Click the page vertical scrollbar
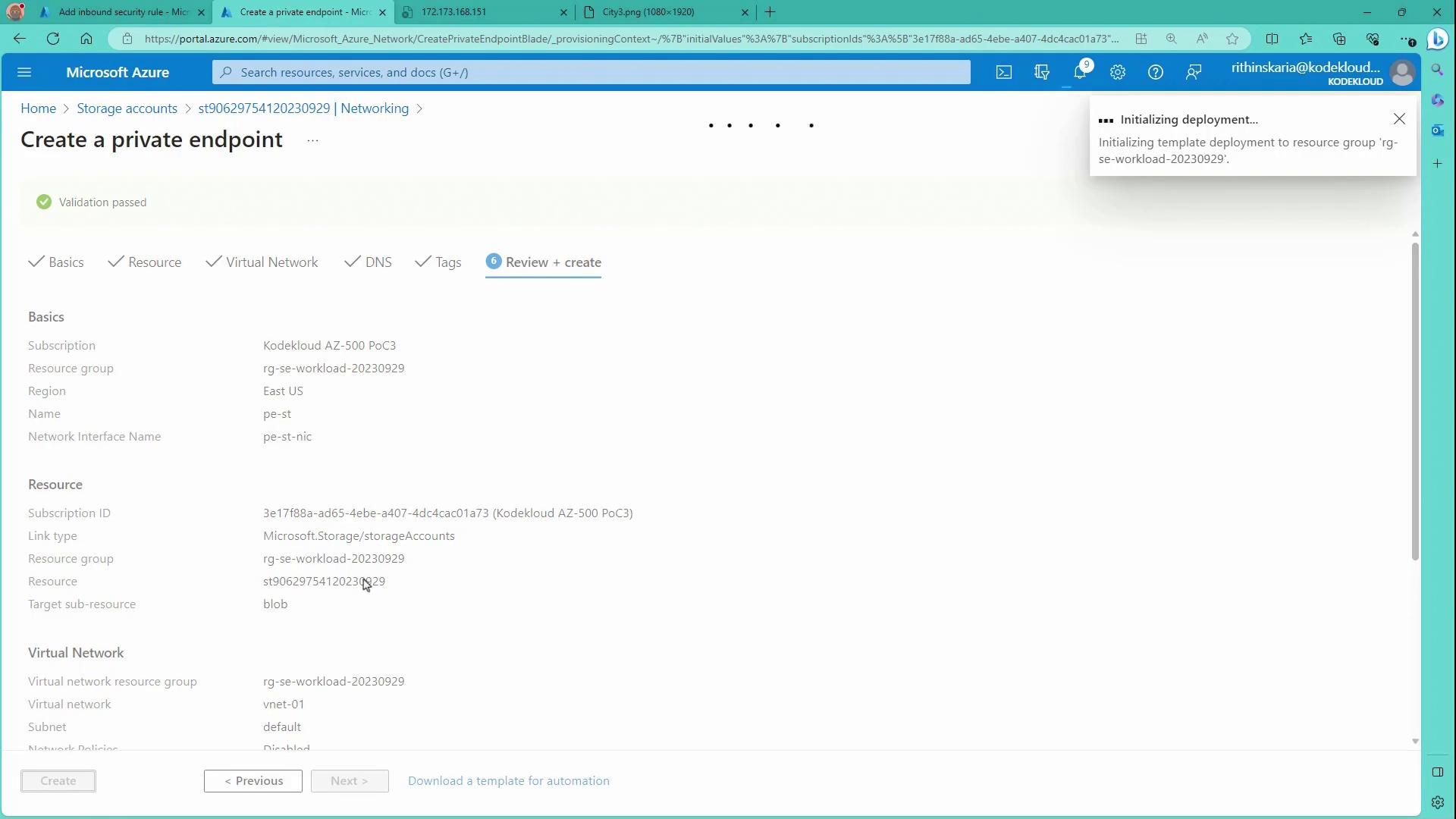This screenshot has width=1456, height=819. [x=1415, y=402]
